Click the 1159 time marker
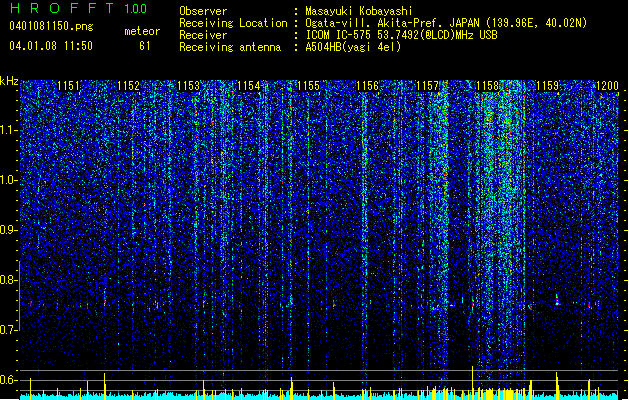Screen dimensions: 629x400 pos(547,86)
